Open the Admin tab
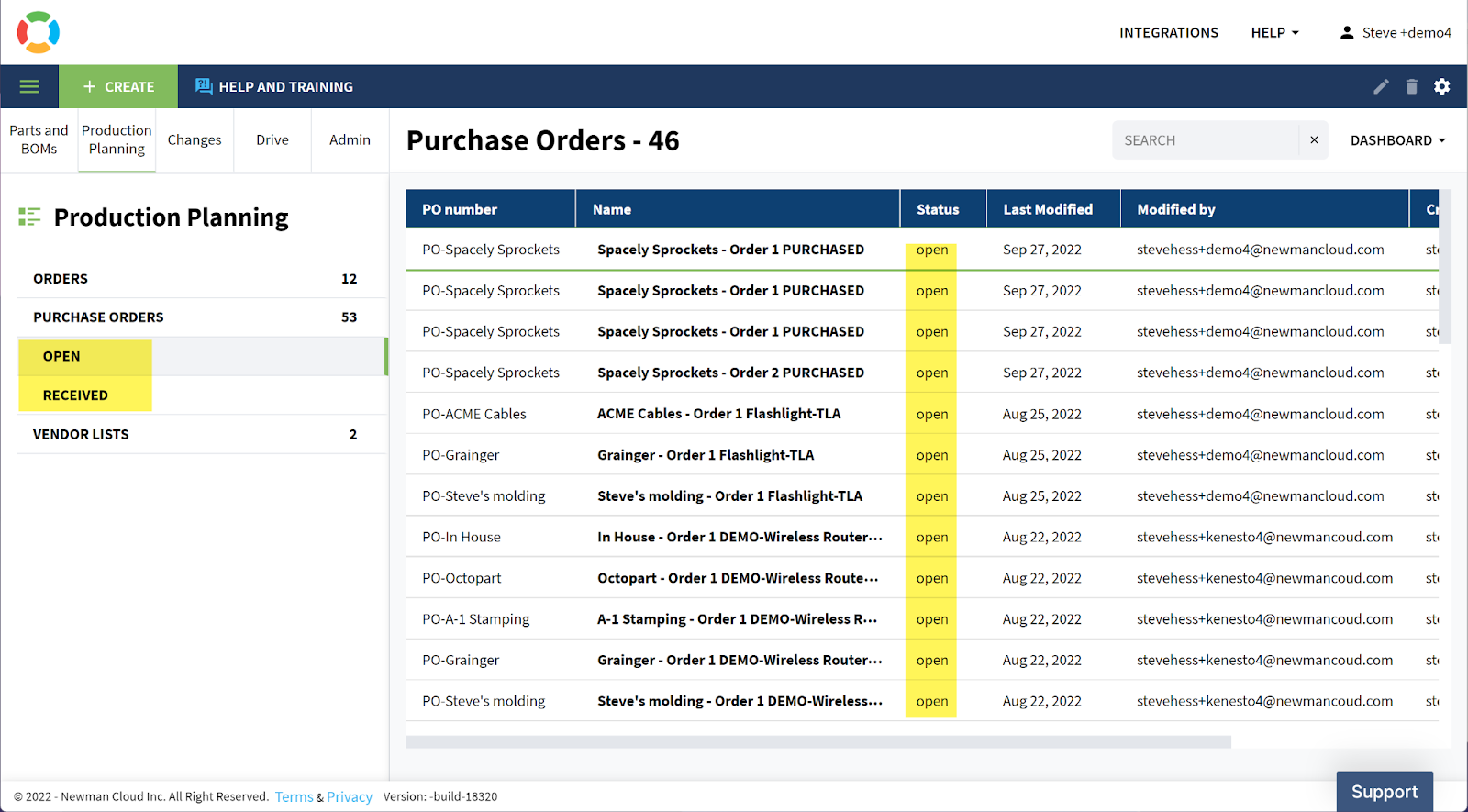 (x=350, y=139)
